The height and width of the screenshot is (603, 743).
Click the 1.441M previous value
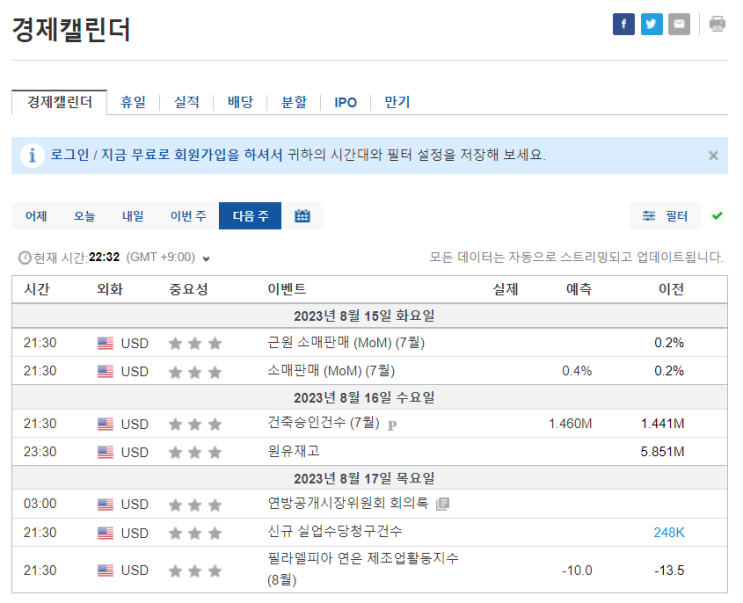click(x=662, y=423)
